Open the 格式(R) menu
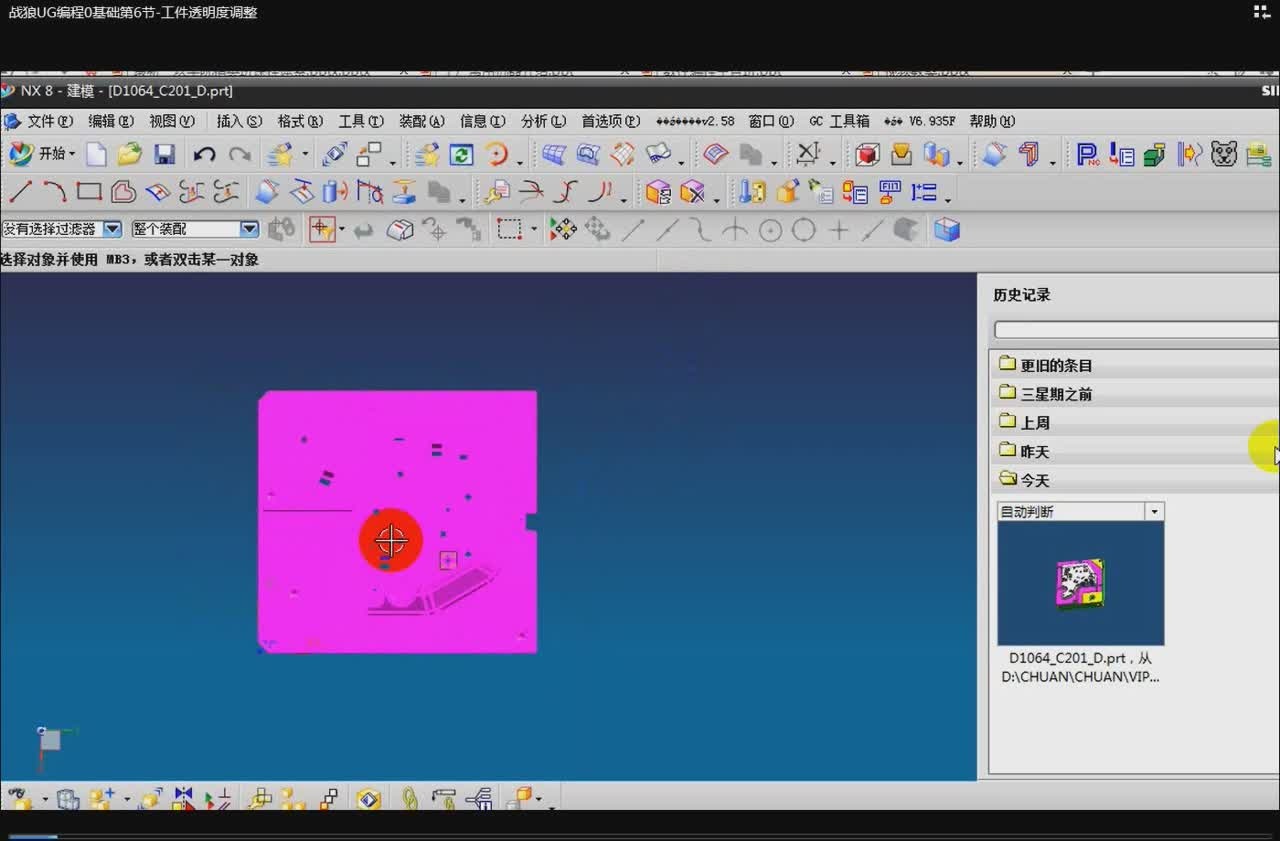The width and height of the screenshot is (1280, 841). pyautogui.click(x=300, y=121)
